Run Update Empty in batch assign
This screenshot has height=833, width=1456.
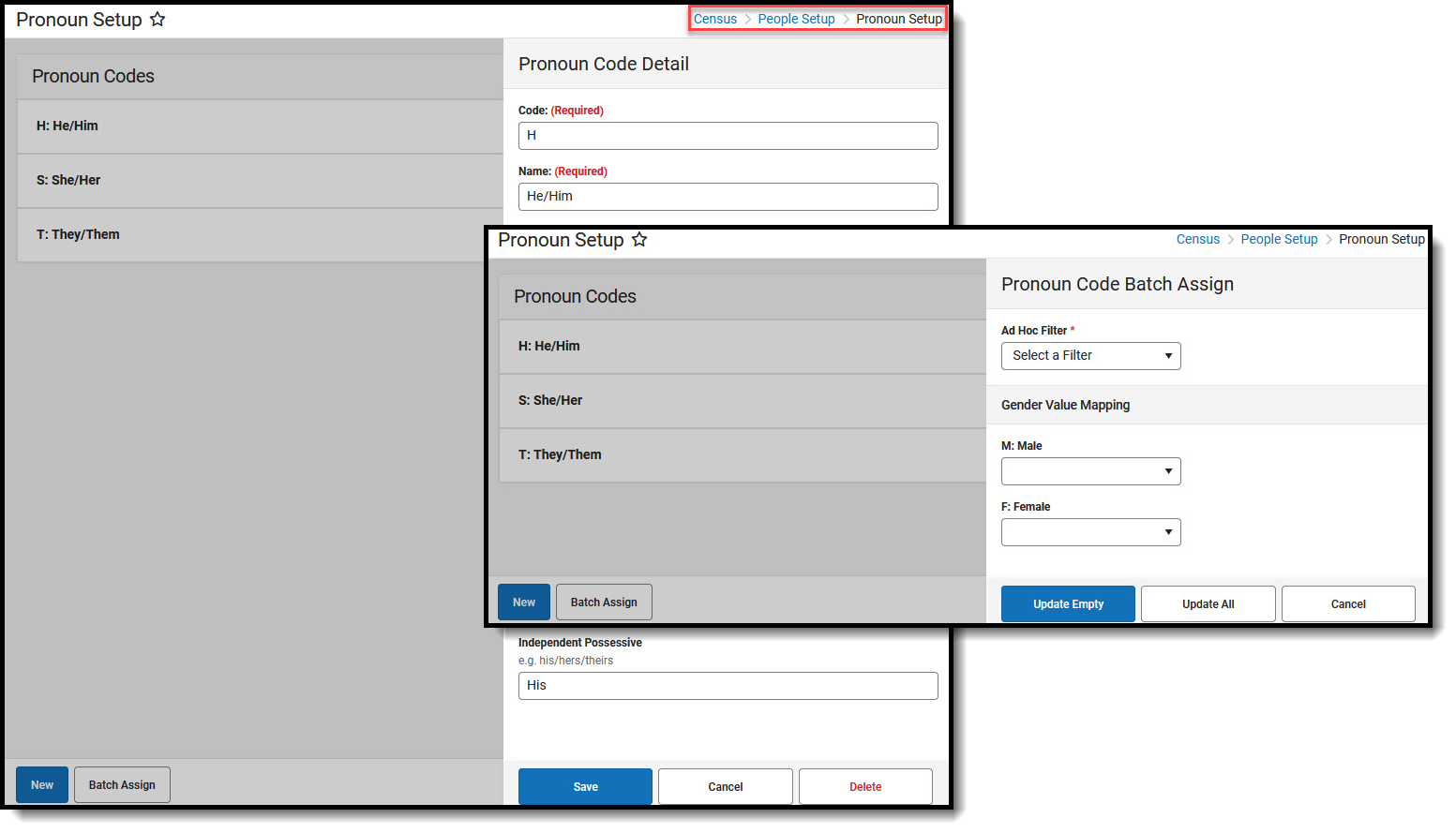1067,603
